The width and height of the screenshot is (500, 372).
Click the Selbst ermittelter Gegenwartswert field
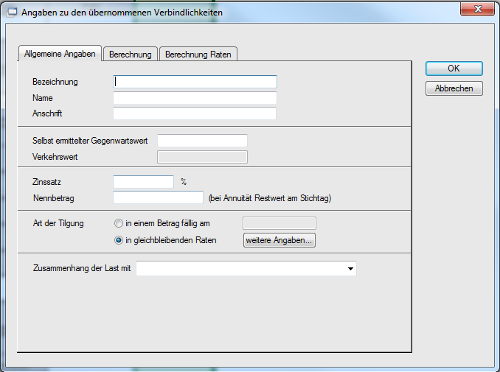pyautogui.click(x=202, y=141)
